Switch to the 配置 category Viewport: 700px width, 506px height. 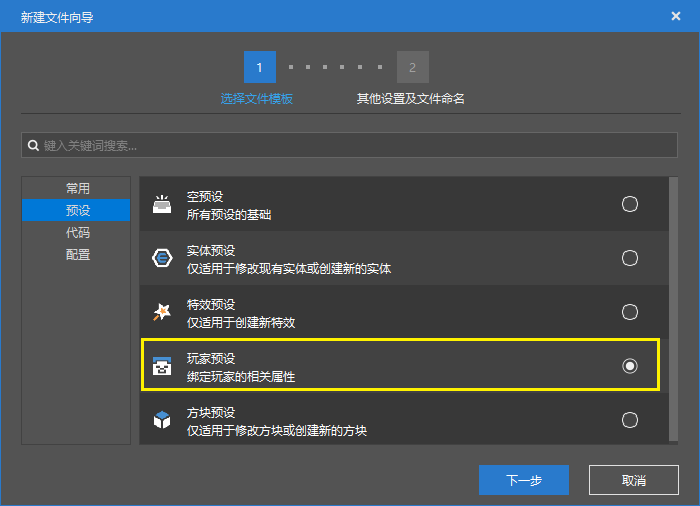pos(77,254)
